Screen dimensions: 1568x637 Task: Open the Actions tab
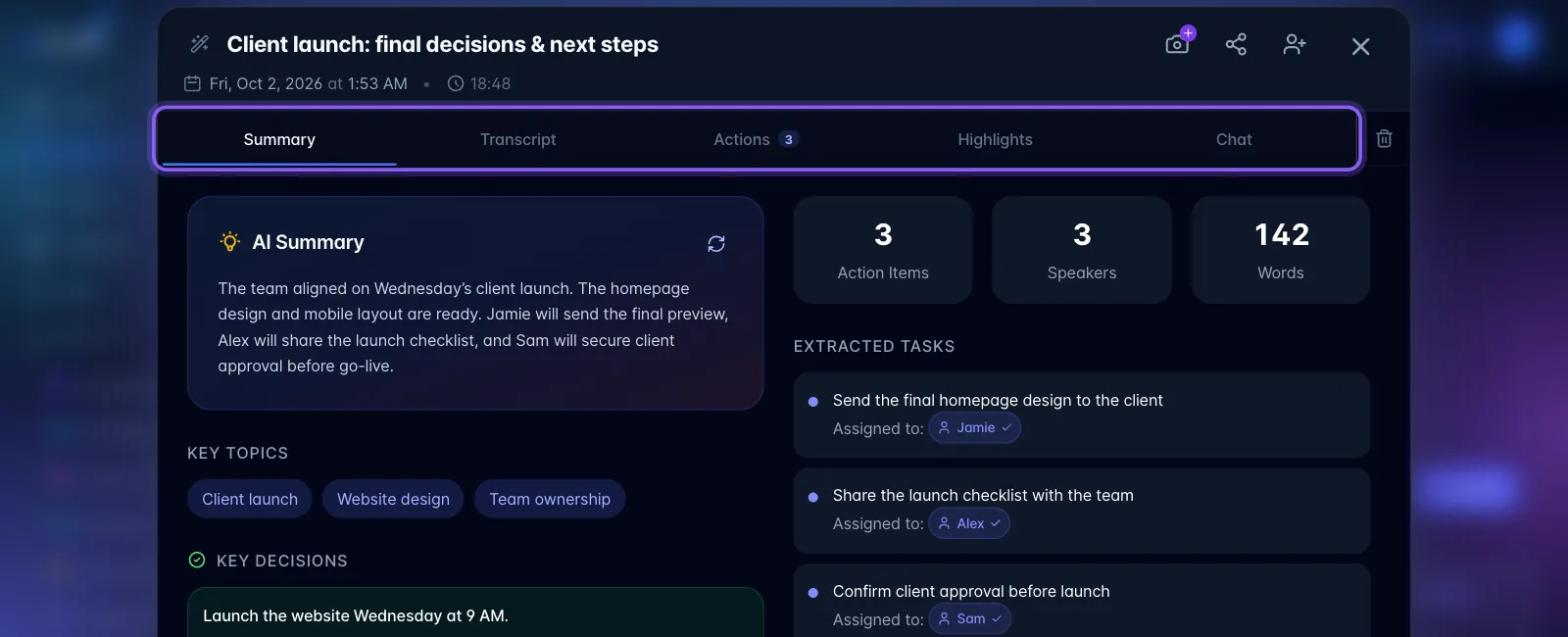pos(756,139)
